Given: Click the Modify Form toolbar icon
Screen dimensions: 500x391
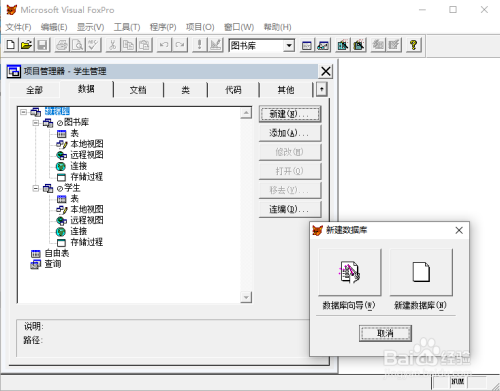Looking at the screenshot, I should pos(215,45).
